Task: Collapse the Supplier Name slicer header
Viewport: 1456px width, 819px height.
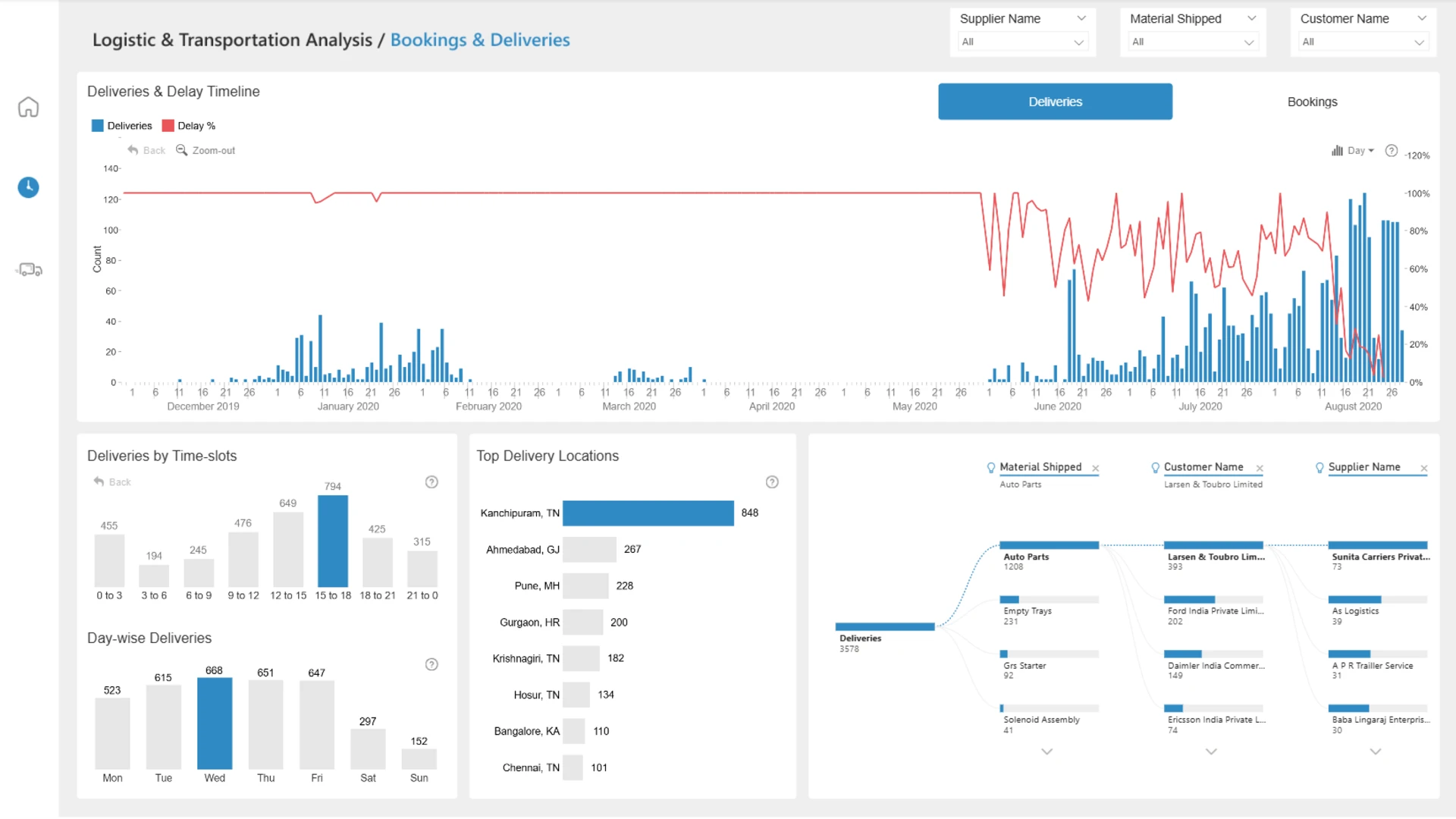Action: pyautogui.click(x=1081, y=18)
